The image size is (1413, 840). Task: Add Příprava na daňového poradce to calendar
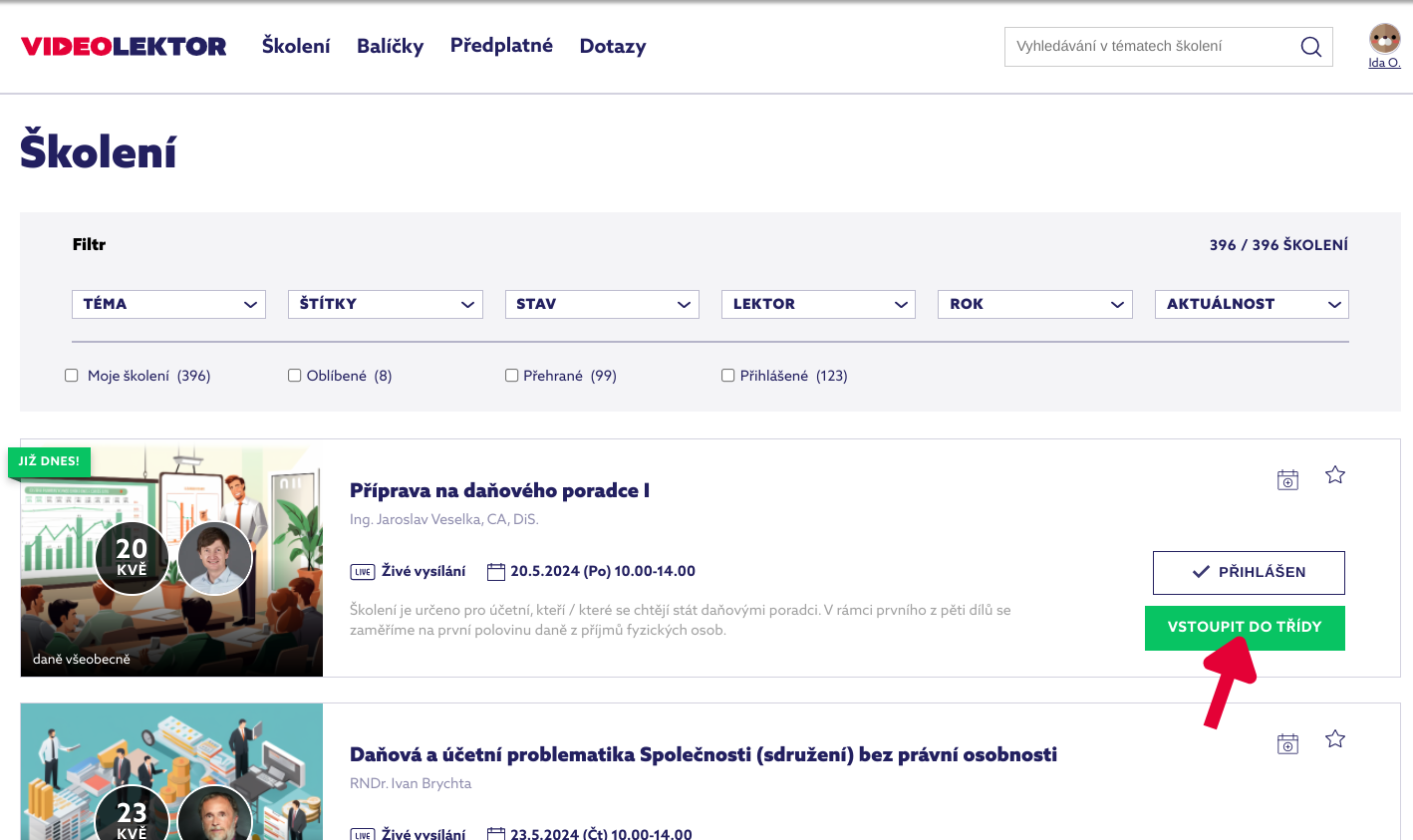pyautogui.click(x=1287, y=479)
